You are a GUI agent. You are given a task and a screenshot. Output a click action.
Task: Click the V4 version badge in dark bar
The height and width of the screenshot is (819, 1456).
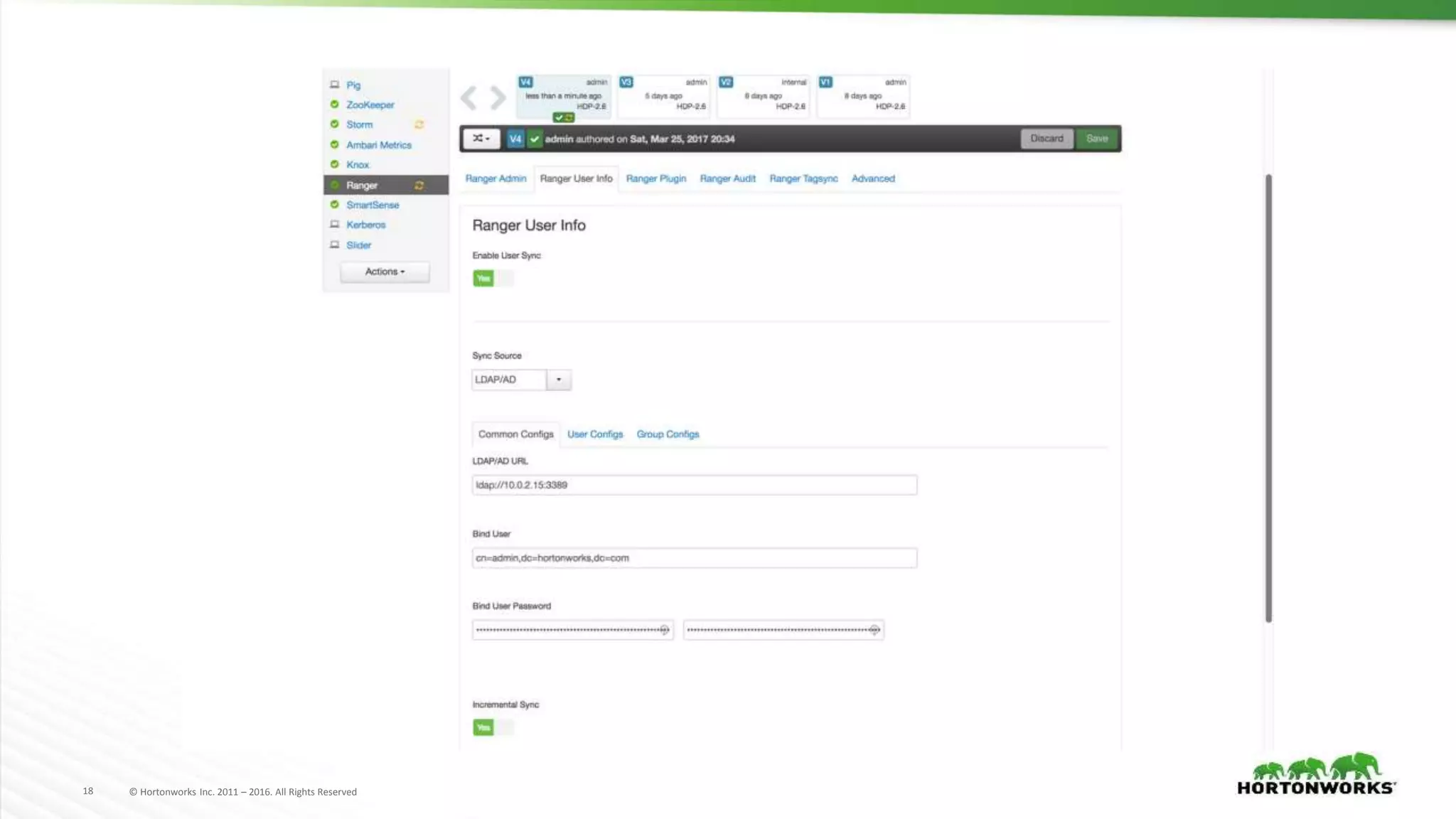(515, 139)
